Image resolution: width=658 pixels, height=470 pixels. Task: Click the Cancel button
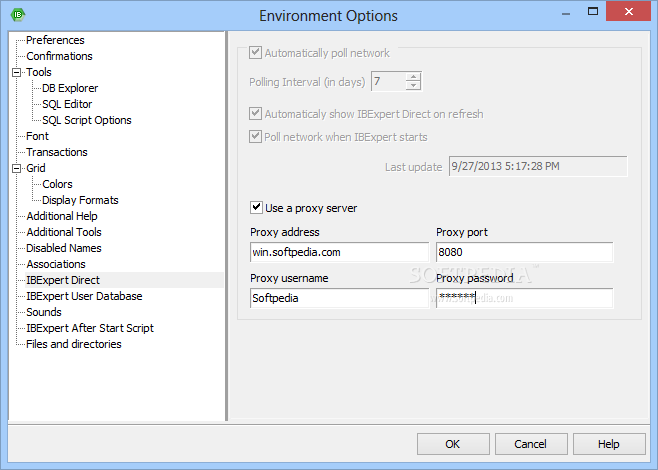click(x=531, y=444)
